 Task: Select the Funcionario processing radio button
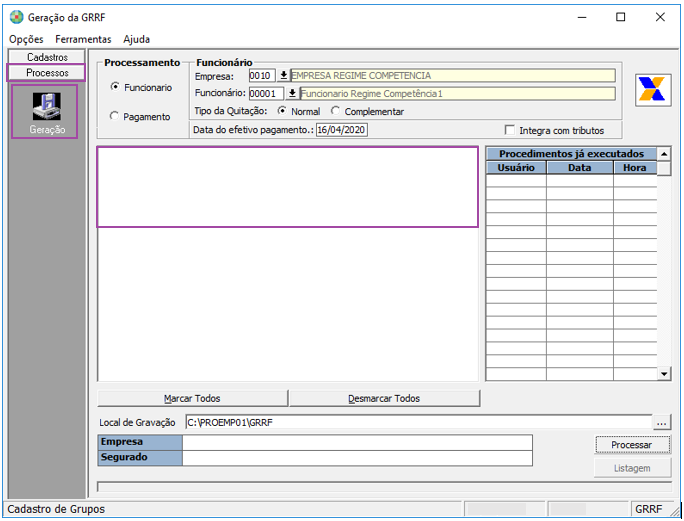click(115, 88)
